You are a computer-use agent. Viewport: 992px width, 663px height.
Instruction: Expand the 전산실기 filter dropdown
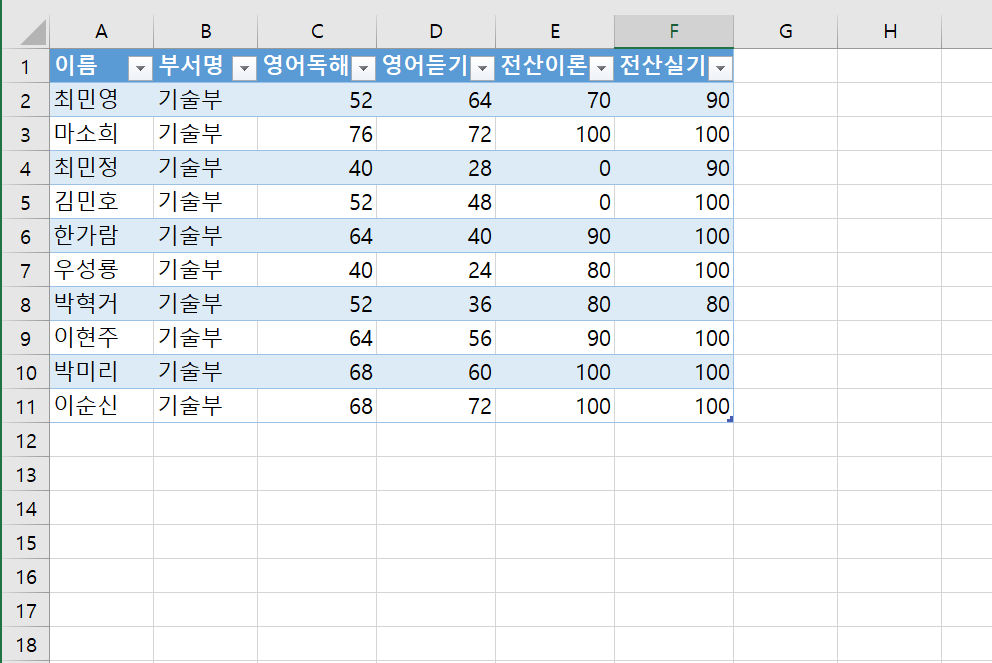click(719, 68)
